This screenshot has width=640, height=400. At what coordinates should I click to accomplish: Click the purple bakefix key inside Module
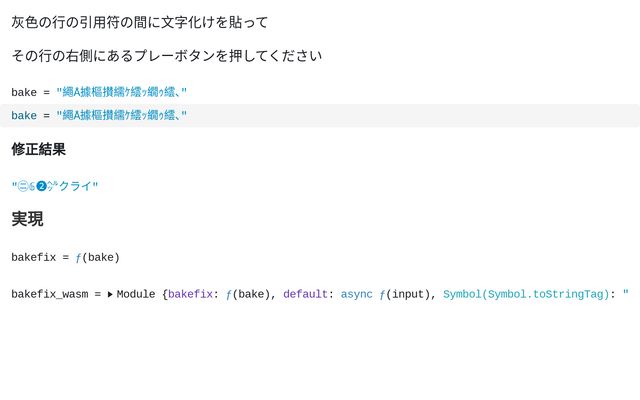pos(190,295)
